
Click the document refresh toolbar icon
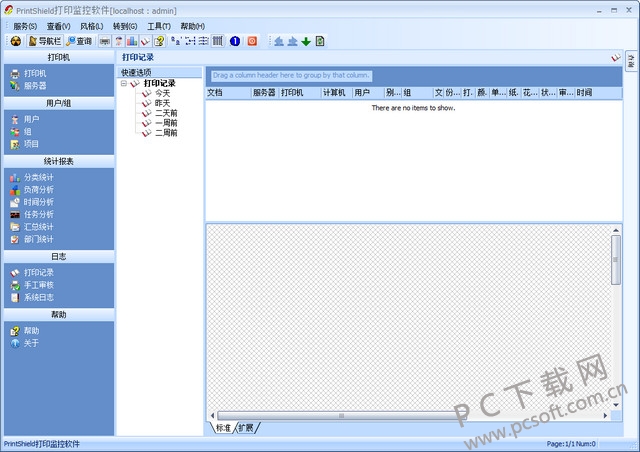coord(320,41)
